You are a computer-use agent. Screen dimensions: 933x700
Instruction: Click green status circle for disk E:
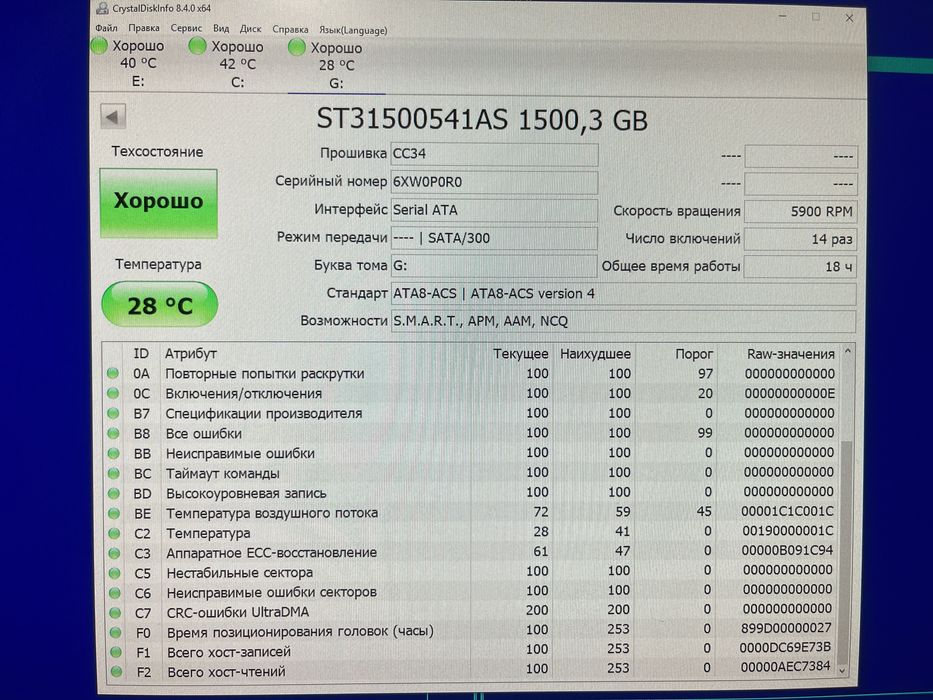[99, 45]
